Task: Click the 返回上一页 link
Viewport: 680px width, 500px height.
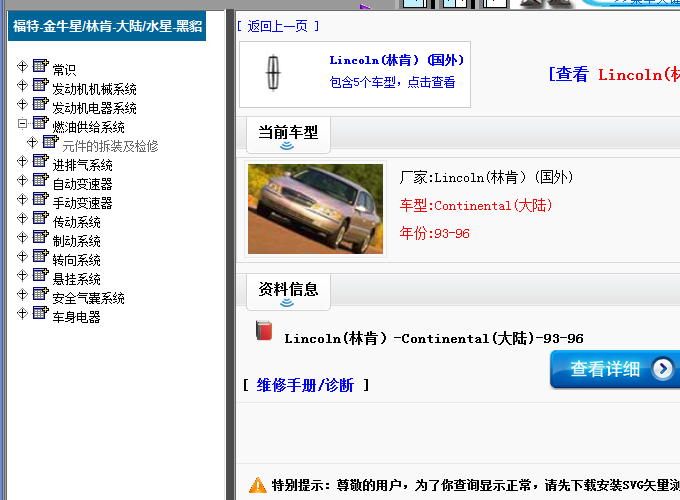Action: click(x=278, y=26)
